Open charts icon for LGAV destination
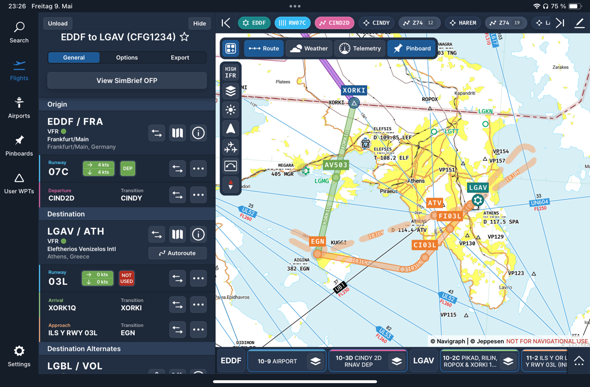The image size is (590, 387). point(177,235)
